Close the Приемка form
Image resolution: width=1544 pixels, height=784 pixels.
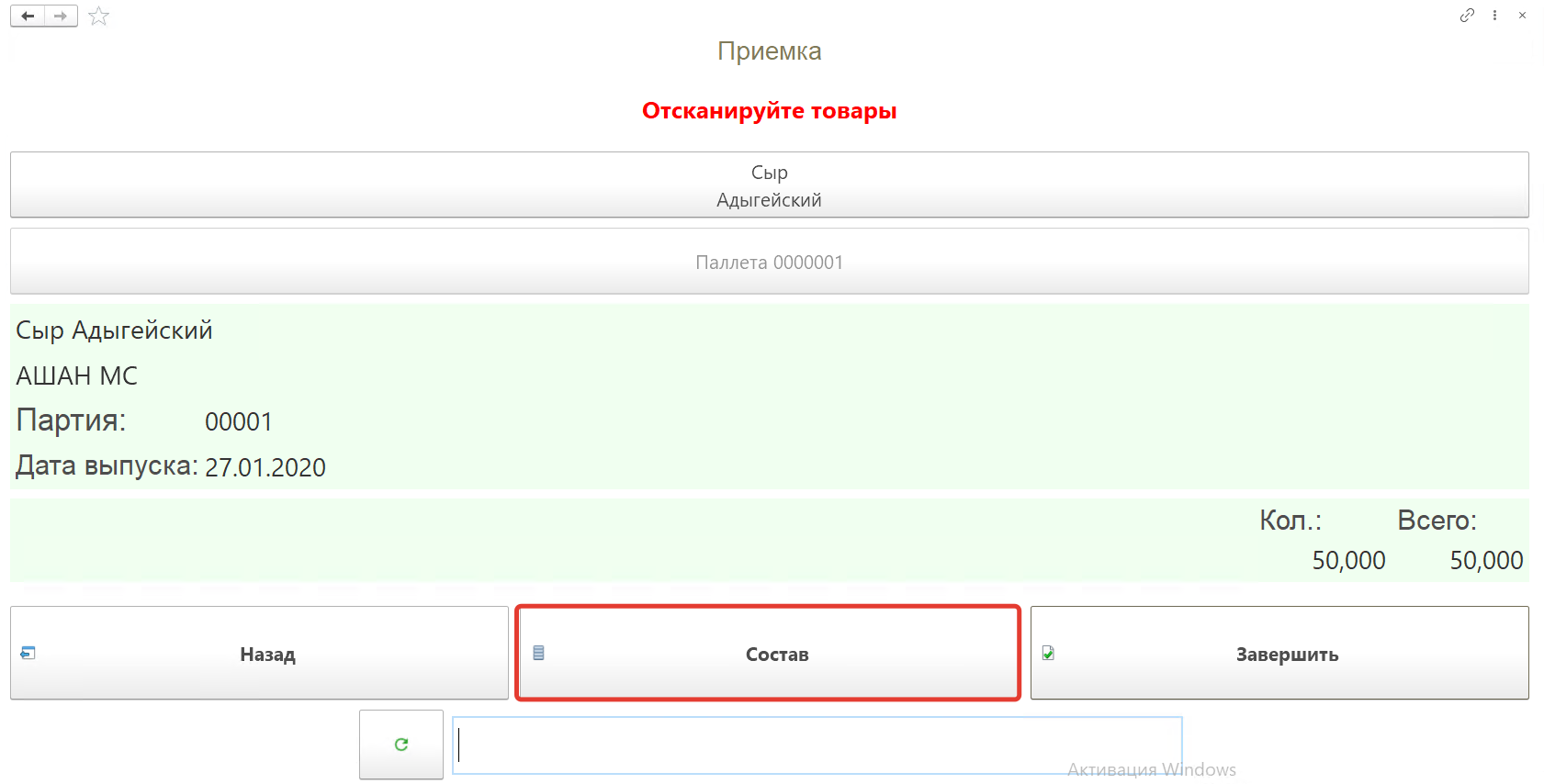pos(1522,15)
